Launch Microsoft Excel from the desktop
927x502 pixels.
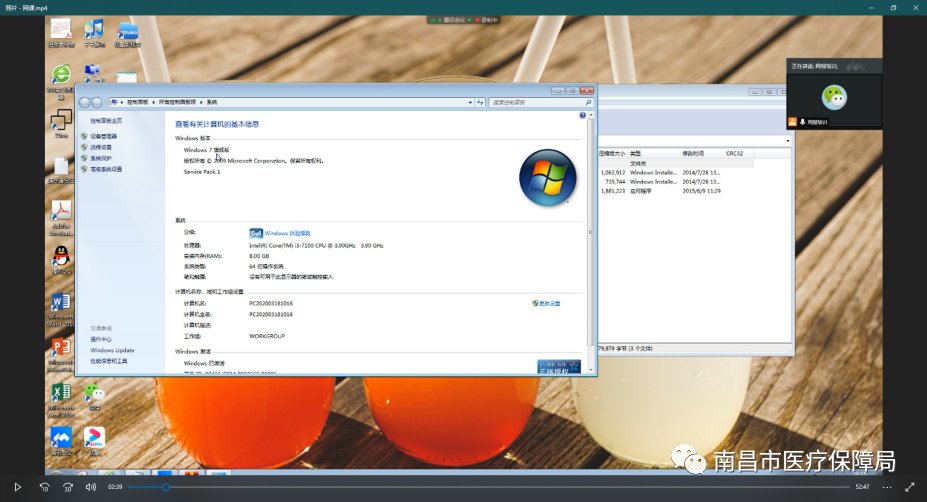click(x=61, y=392)
